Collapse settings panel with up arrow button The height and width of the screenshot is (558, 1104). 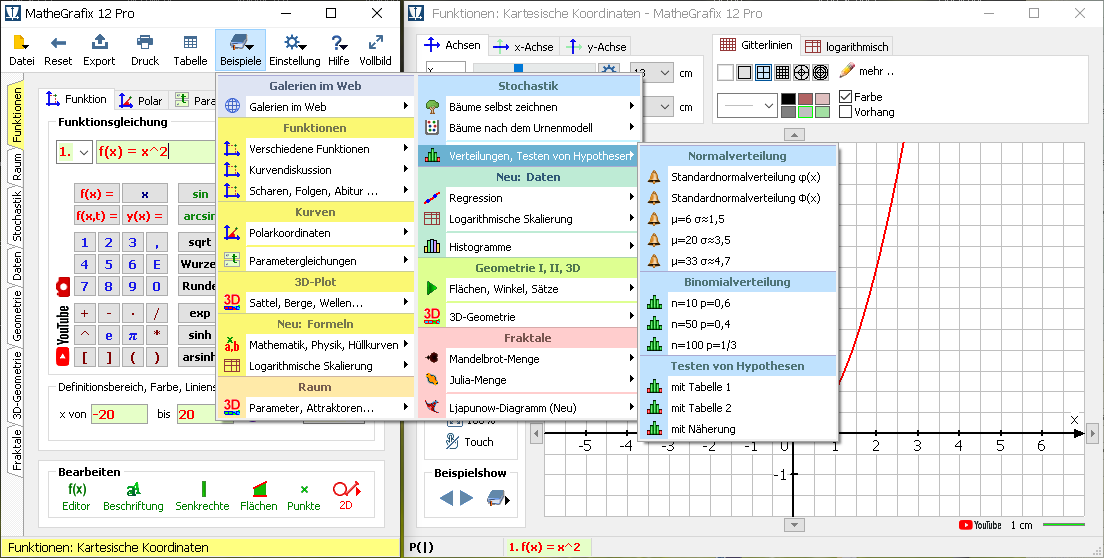(794, 134)
